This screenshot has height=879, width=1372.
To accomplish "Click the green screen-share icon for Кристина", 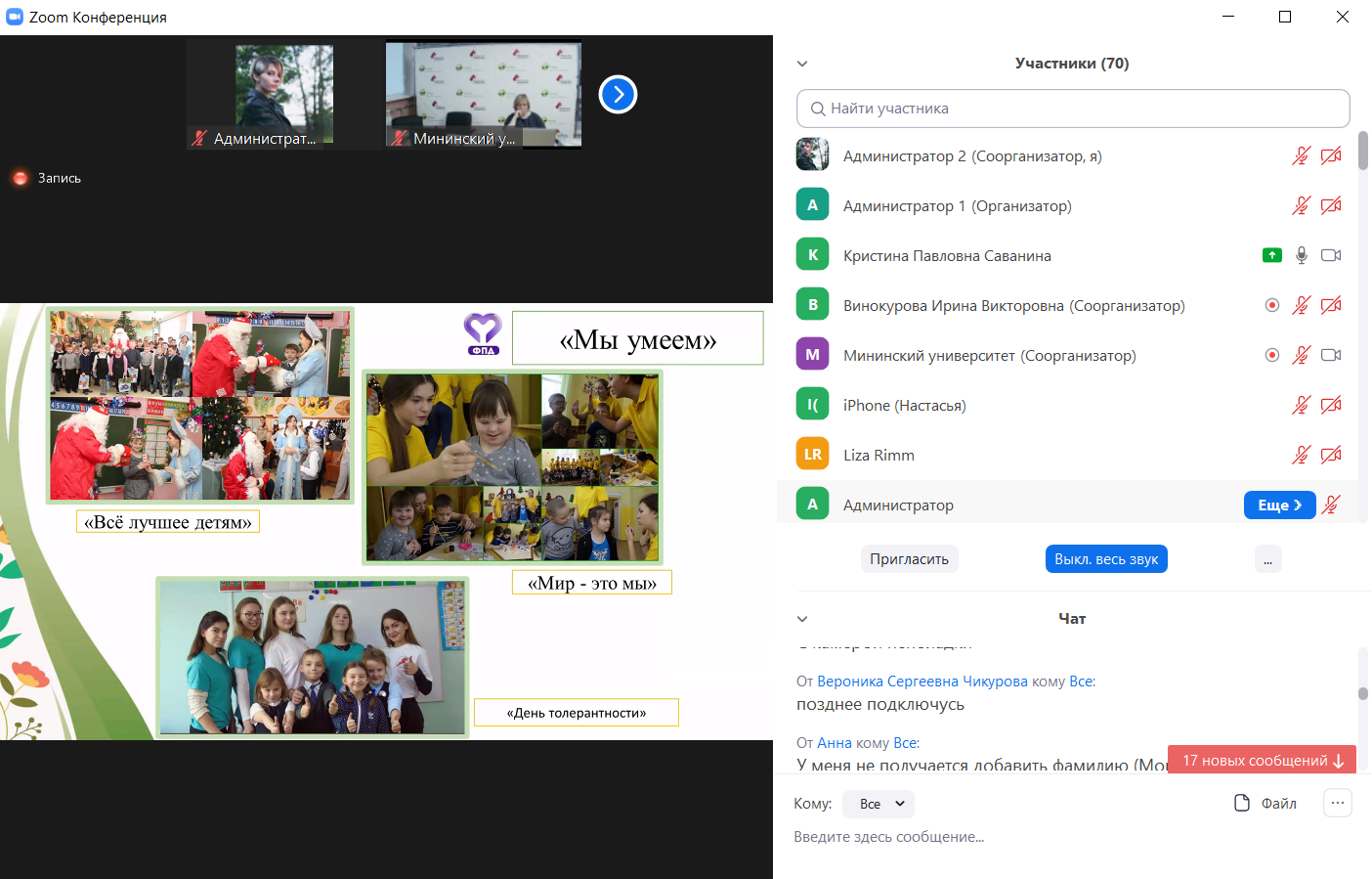I will [x=1271, y=255].
